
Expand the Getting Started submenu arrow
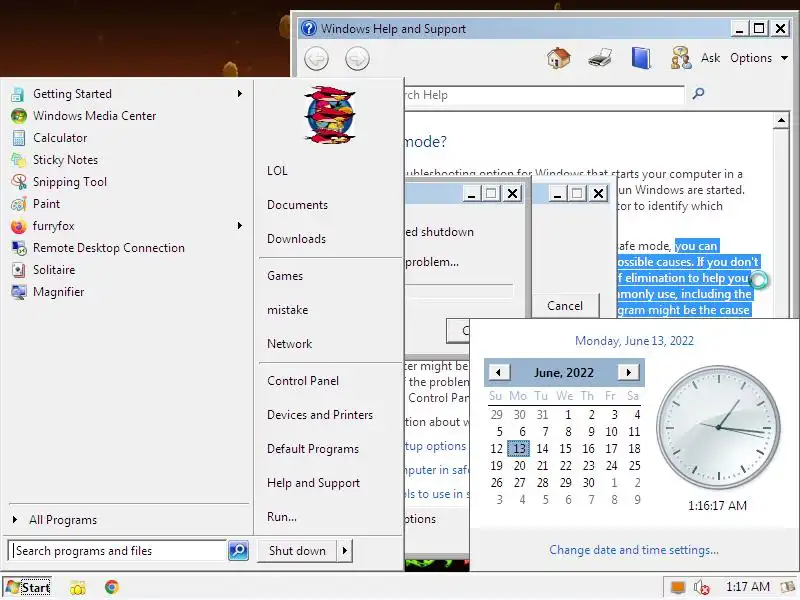(239, 94)
